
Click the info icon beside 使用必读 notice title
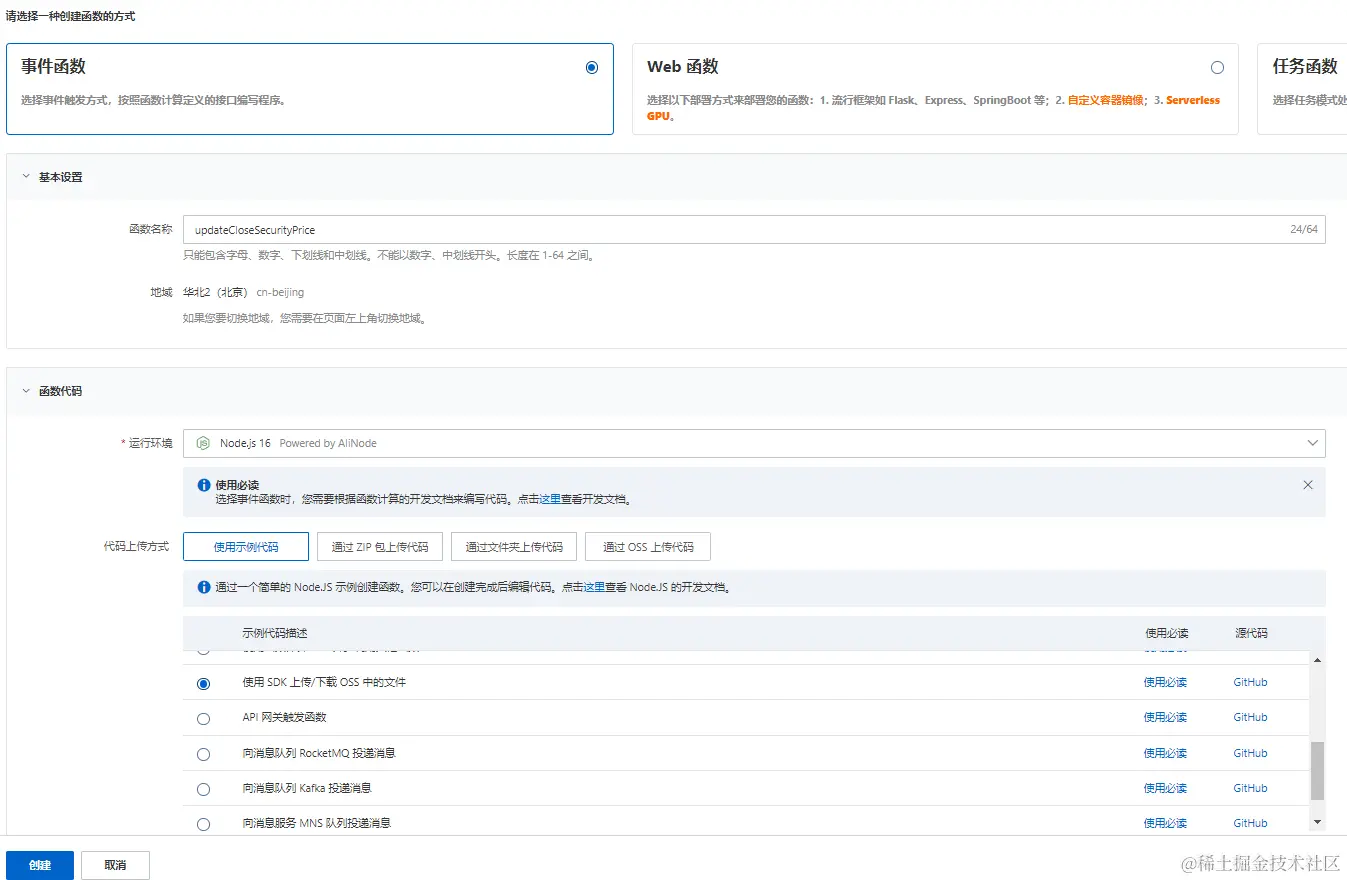tap(204, 485)
